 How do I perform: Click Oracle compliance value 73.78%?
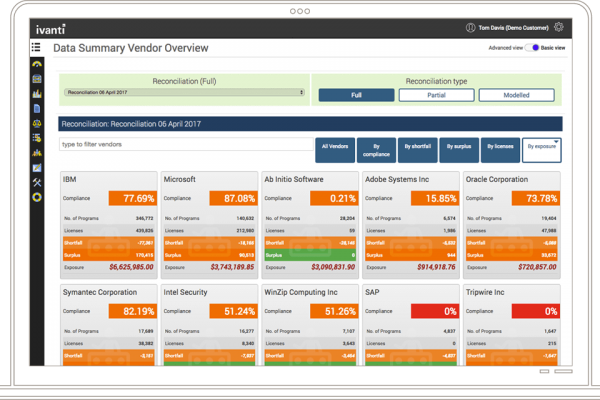(536, 198)
